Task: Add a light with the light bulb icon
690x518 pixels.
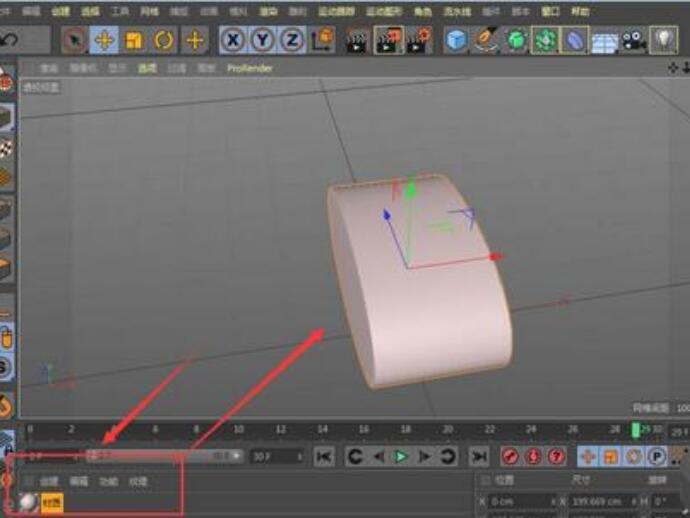Action: coord(663,40)
